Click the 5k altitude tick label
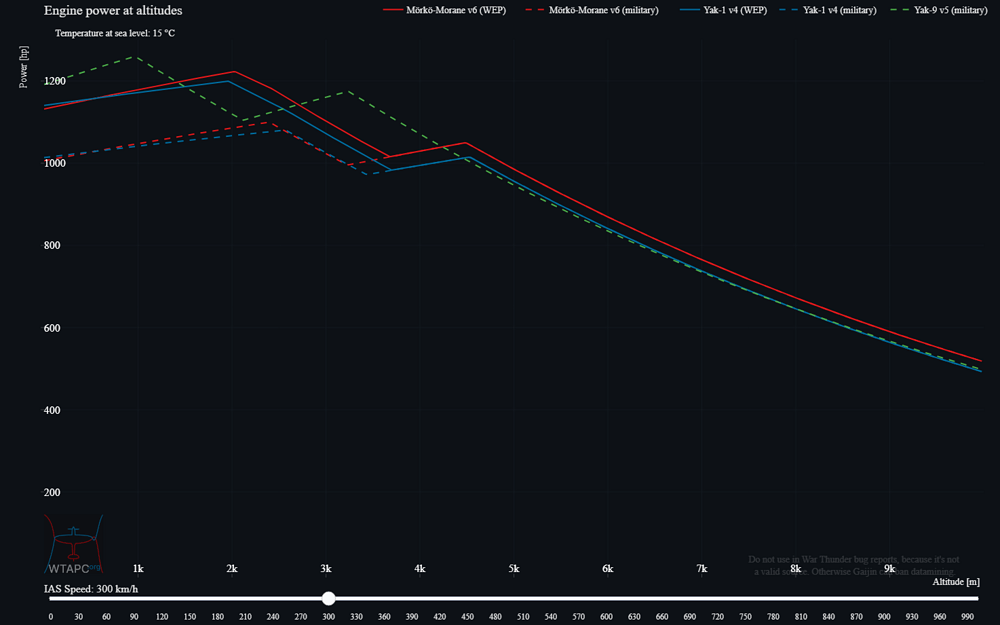Viewport: 1000px width, 625px height. (x=514, y=568)
